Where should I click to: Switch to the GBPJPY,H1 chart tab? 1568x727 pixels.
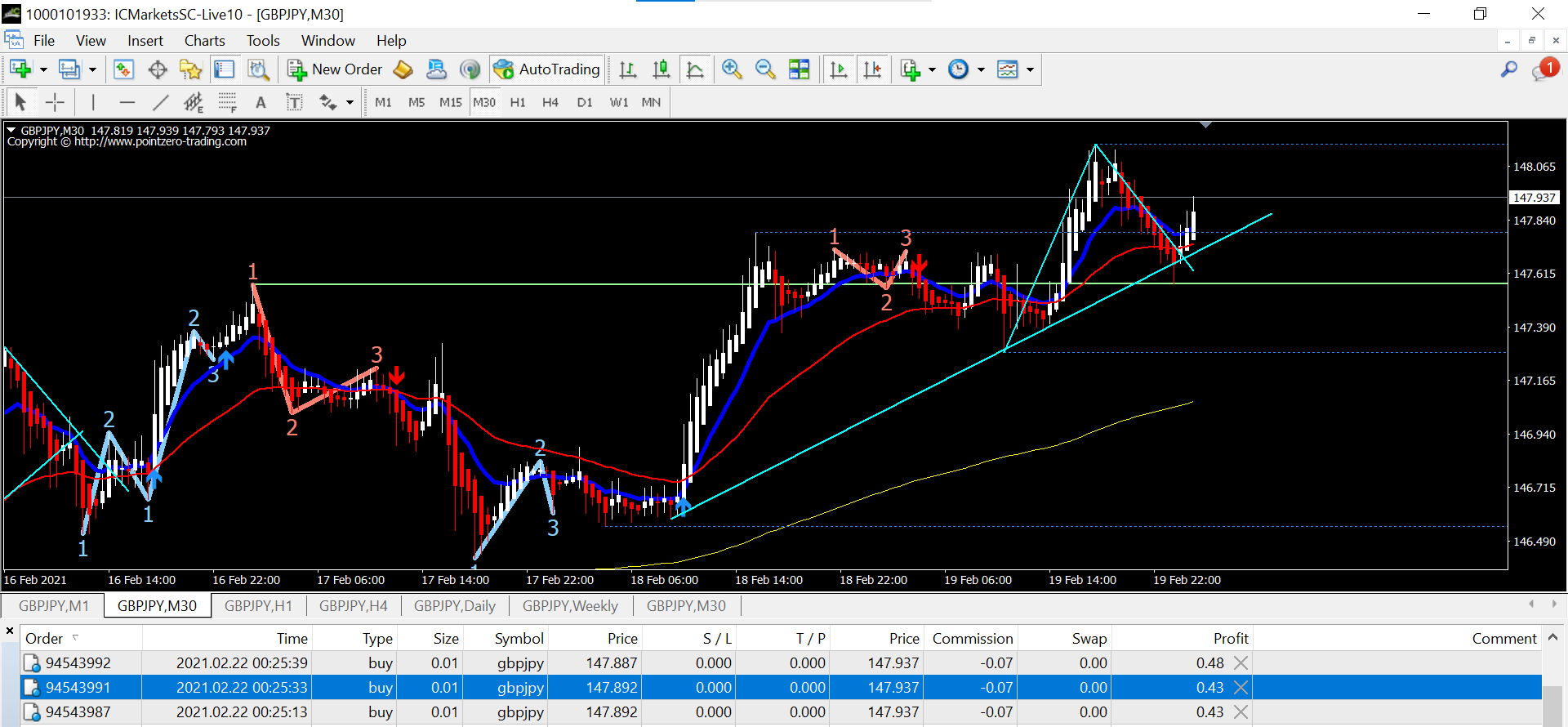(x=258, y=605)
